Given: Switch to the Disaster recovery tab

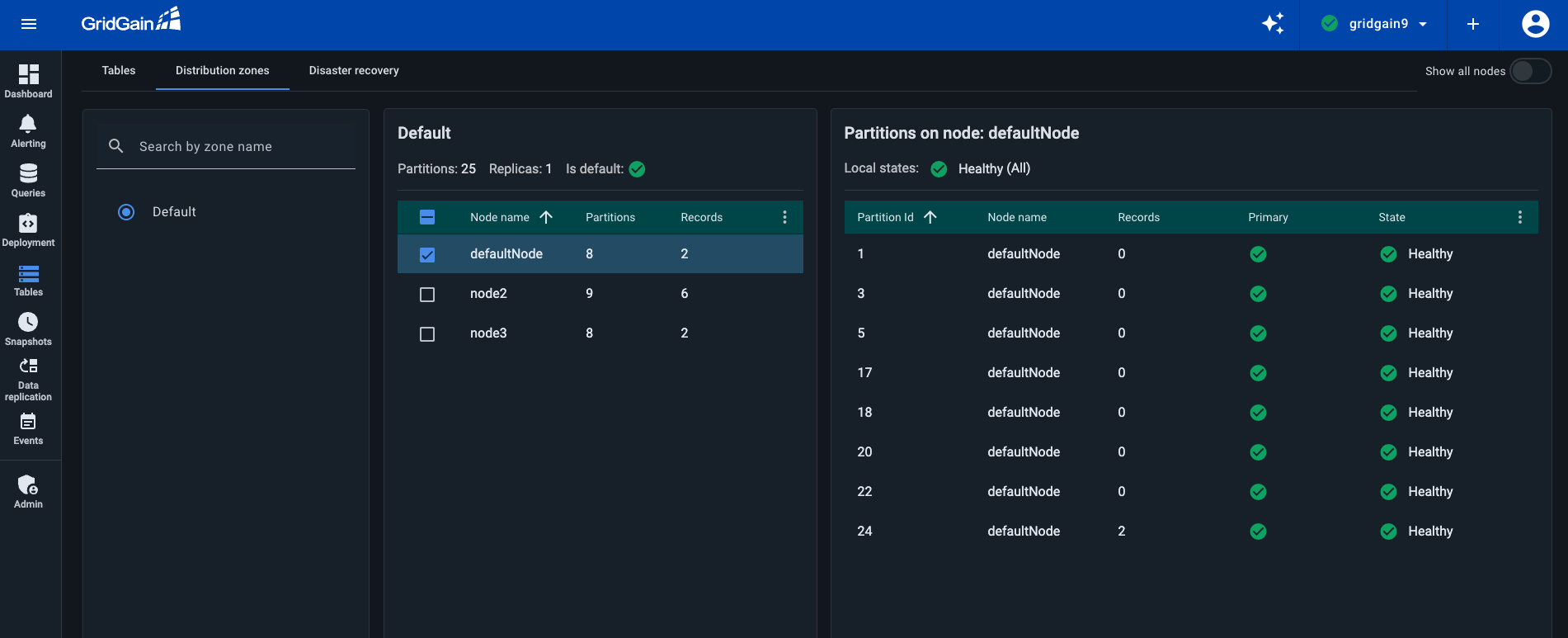Looking at the screenshot, I should (354, 71).
